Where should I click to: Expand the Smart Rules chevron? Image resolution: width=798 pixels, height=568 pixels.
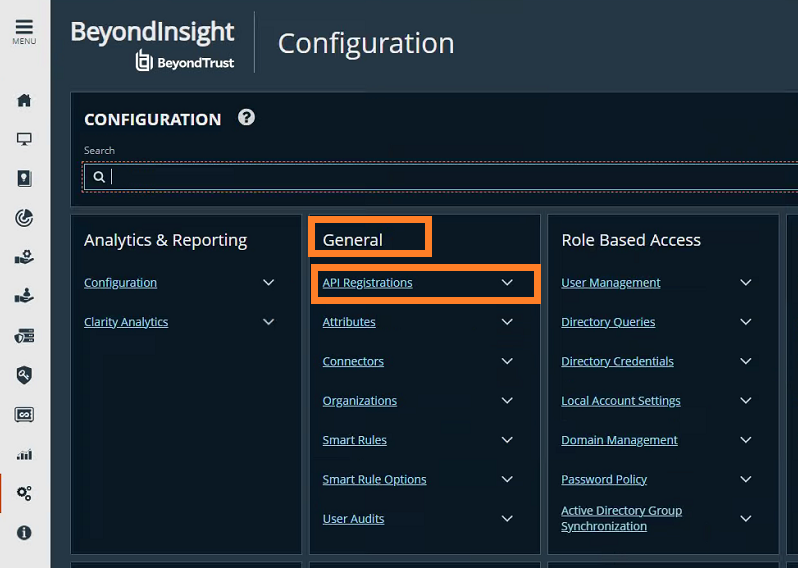507,440
